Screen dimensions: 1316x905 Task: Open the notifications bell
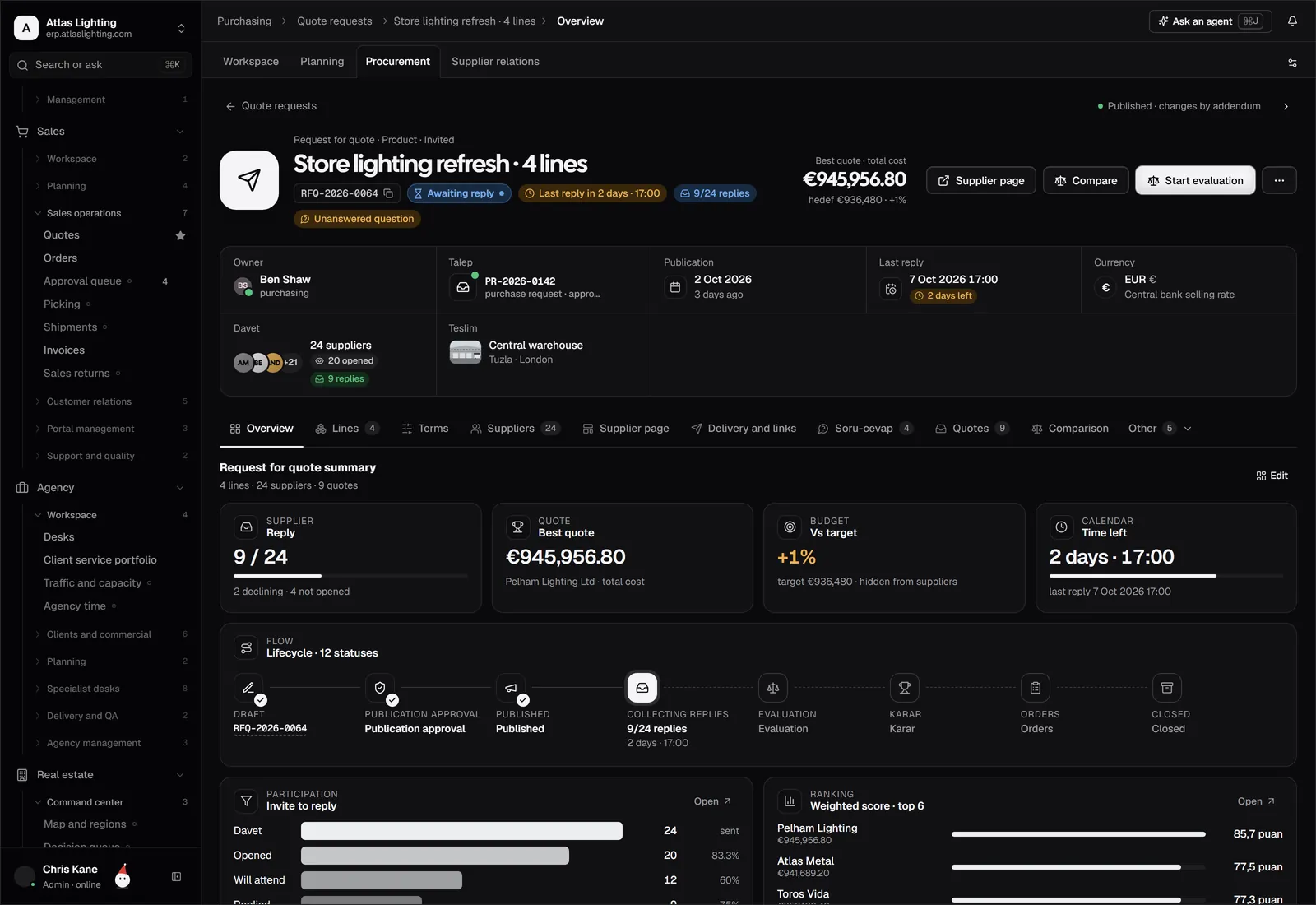pos(1292,21)
